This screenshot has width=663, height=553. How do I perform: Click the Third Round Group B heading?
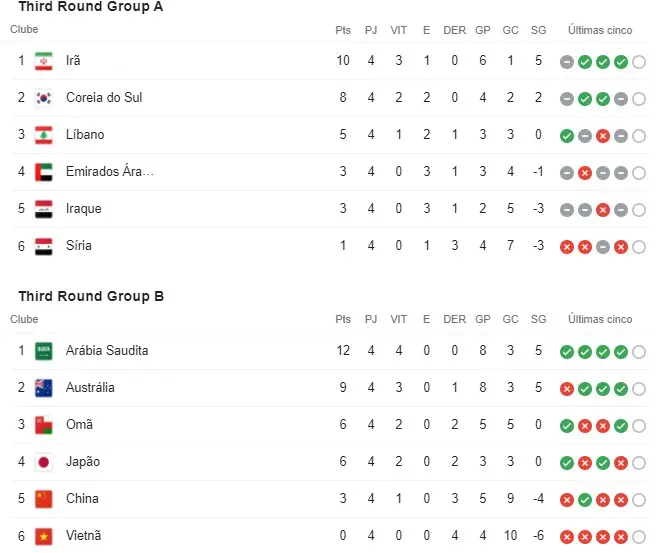[x=91, y=296]
